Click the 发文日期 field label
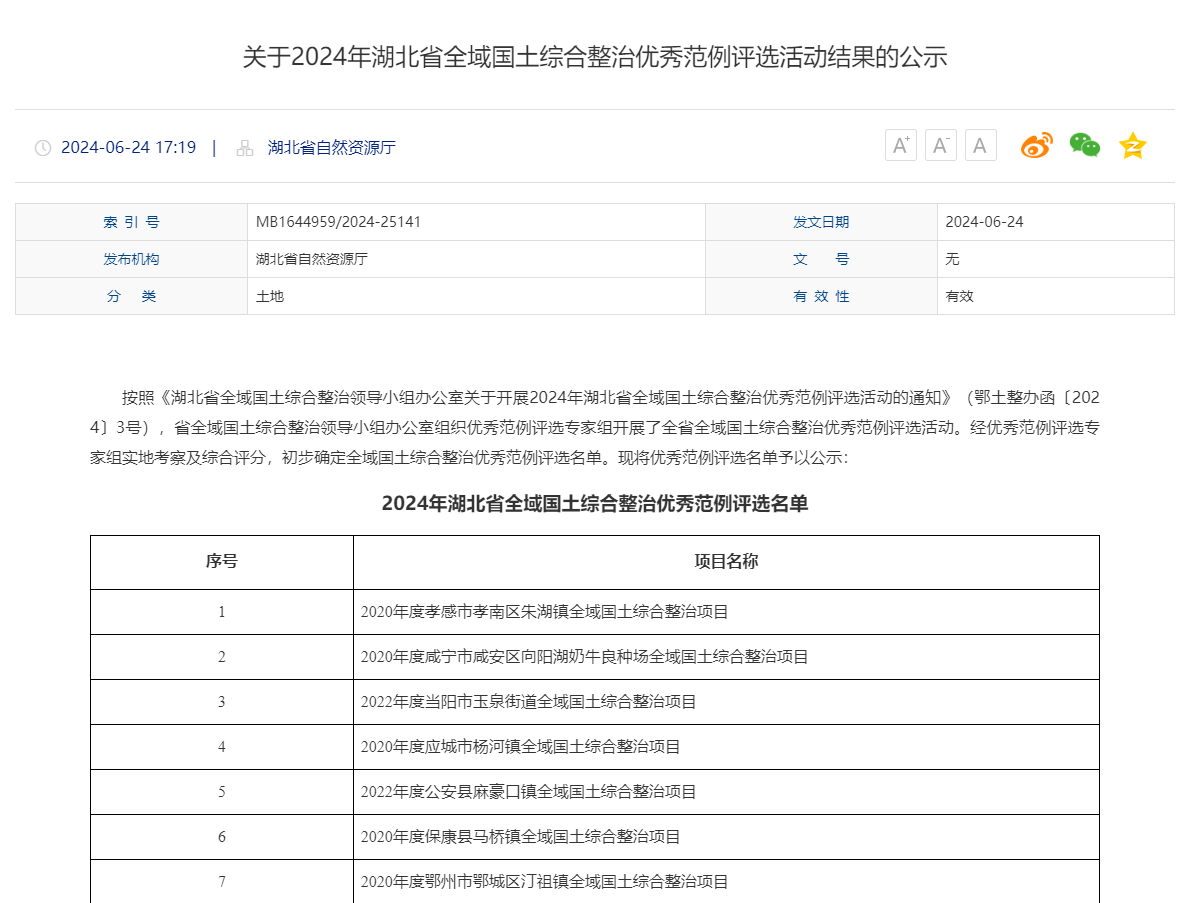The width and height of the screenshot is (1188, 903). pyautogui.click(x=821, y=222)
